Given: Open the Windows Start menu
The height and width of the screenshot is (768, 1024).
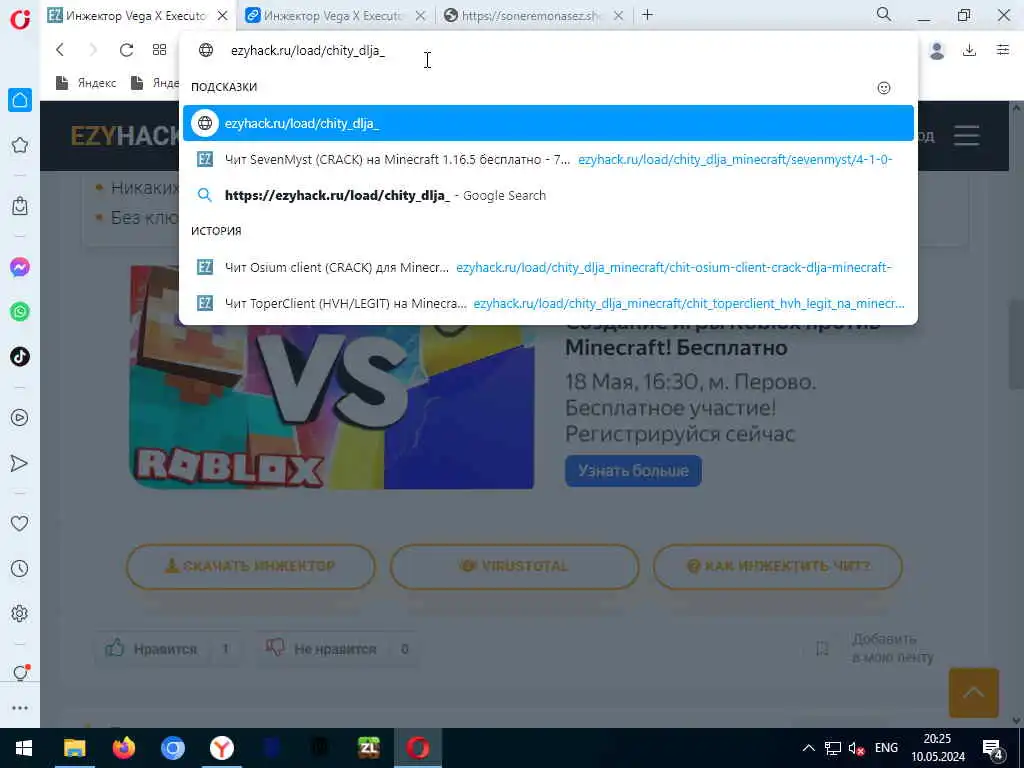Looking at the screenshot, I should pos(24,748).
